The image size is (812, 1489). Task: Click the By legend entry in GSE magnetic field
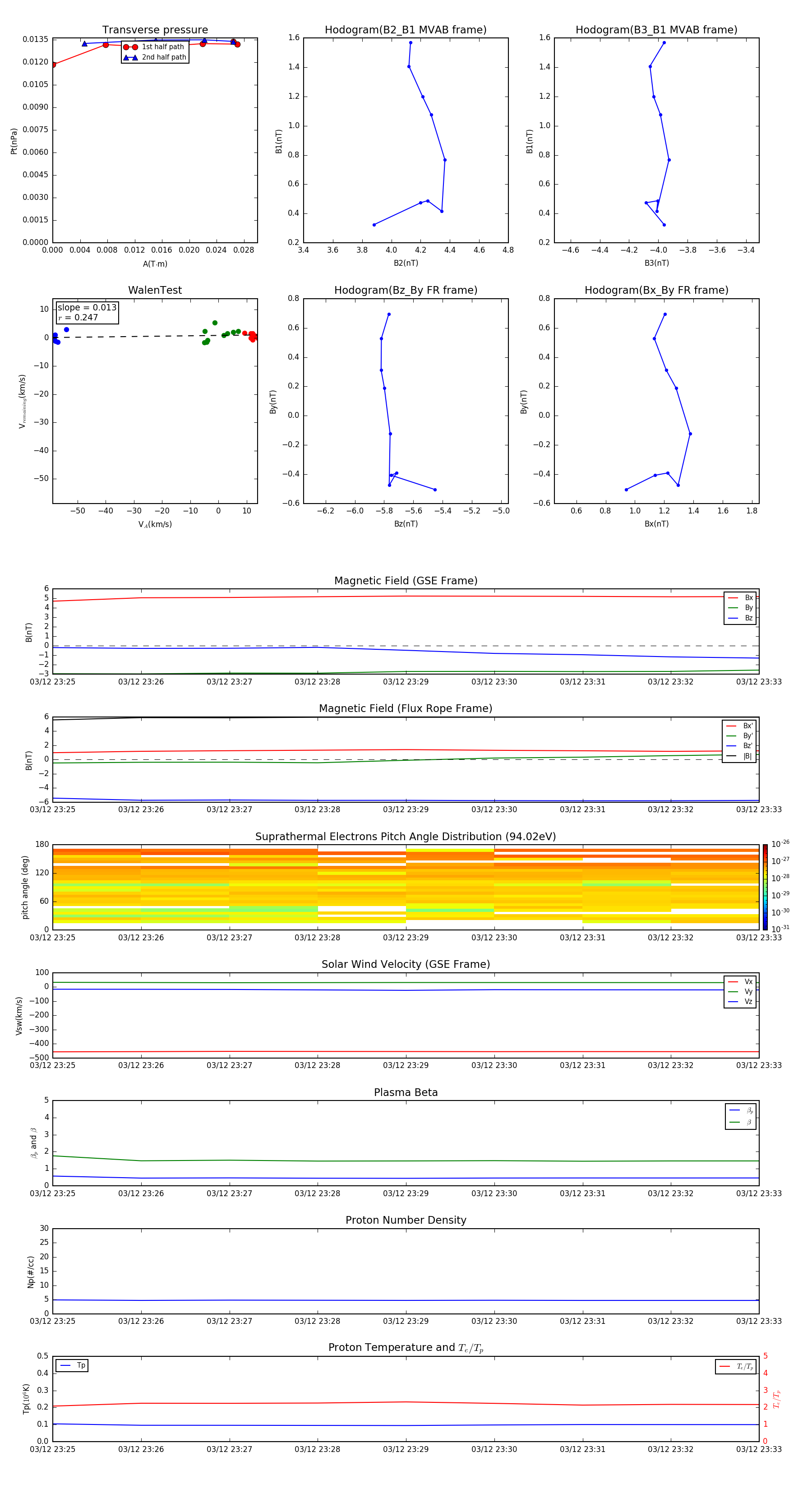coord(740,607)
